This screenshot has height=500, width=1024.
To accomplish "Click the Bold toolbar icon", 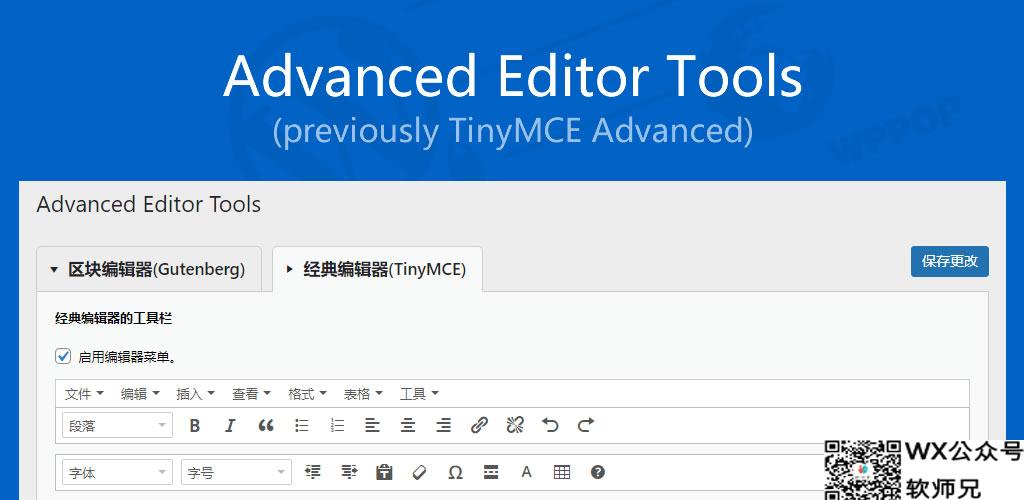I will pyautogui.click(x=195, y=426).
